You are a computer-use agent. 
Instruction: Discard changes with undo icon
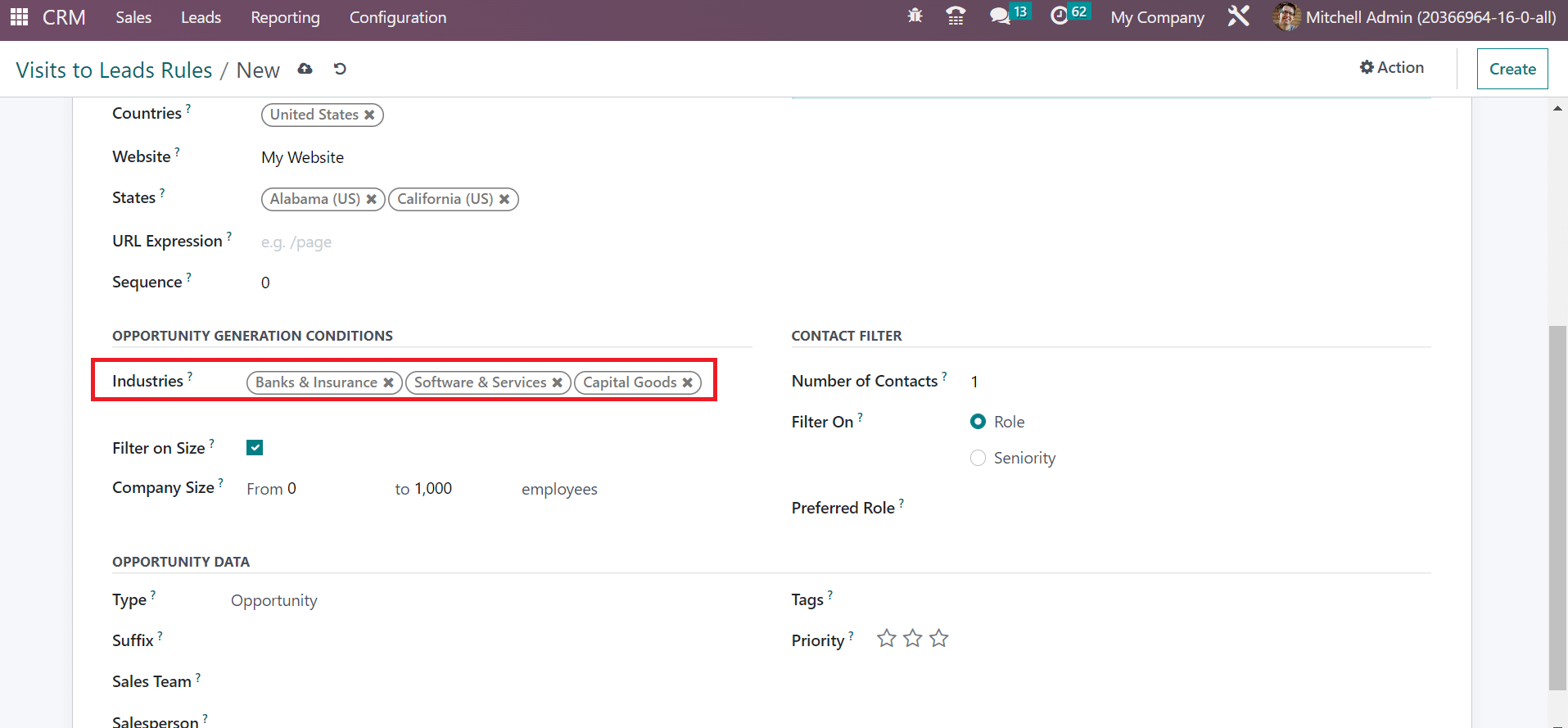(x=340, y=69)
